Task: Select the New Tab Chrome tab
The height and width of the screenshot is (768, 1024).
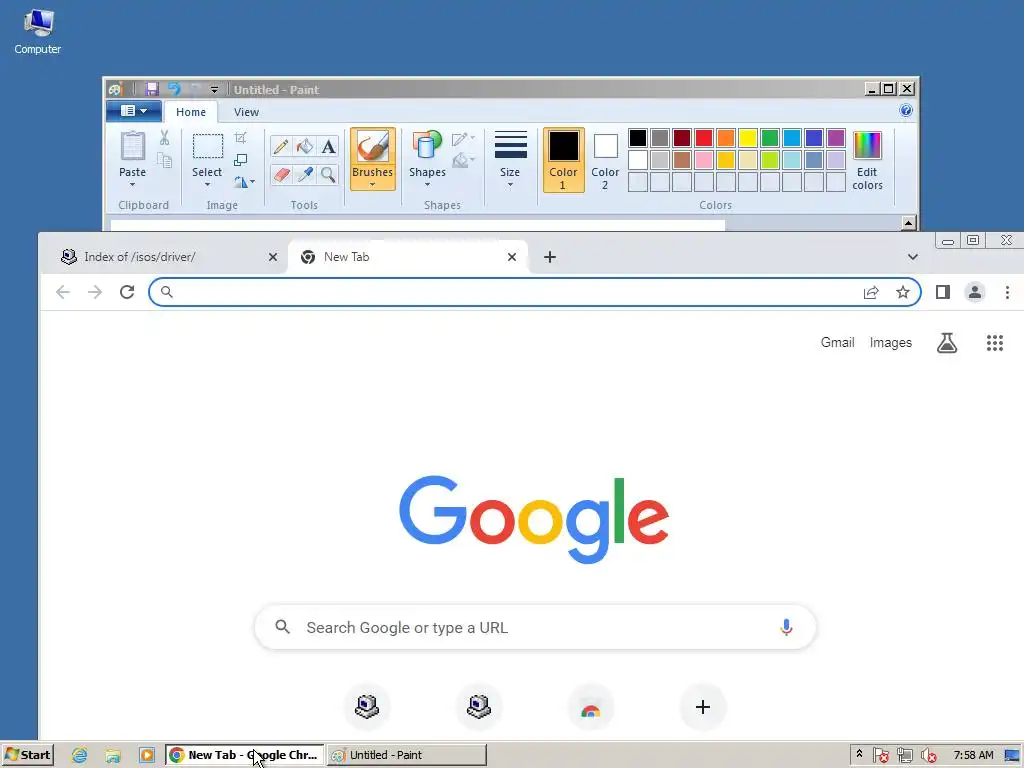Action: coord(407,257)
